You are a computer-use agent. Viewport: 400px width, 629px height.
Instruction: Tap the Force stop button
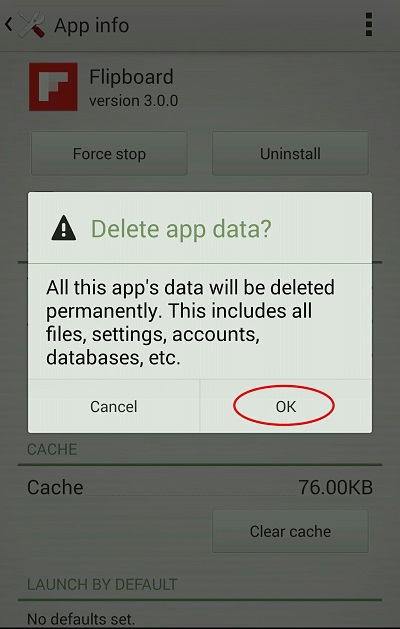click(x=109, y=154)
